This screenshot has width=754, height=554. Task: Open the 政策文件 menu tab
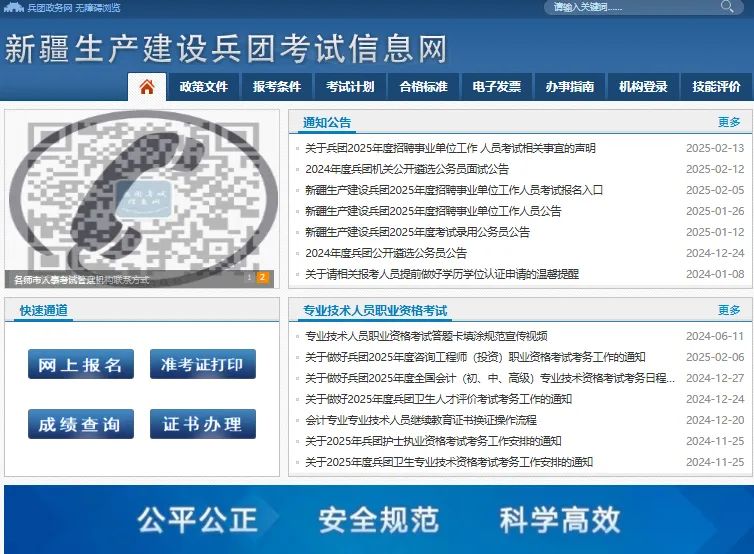pos(203,87)
